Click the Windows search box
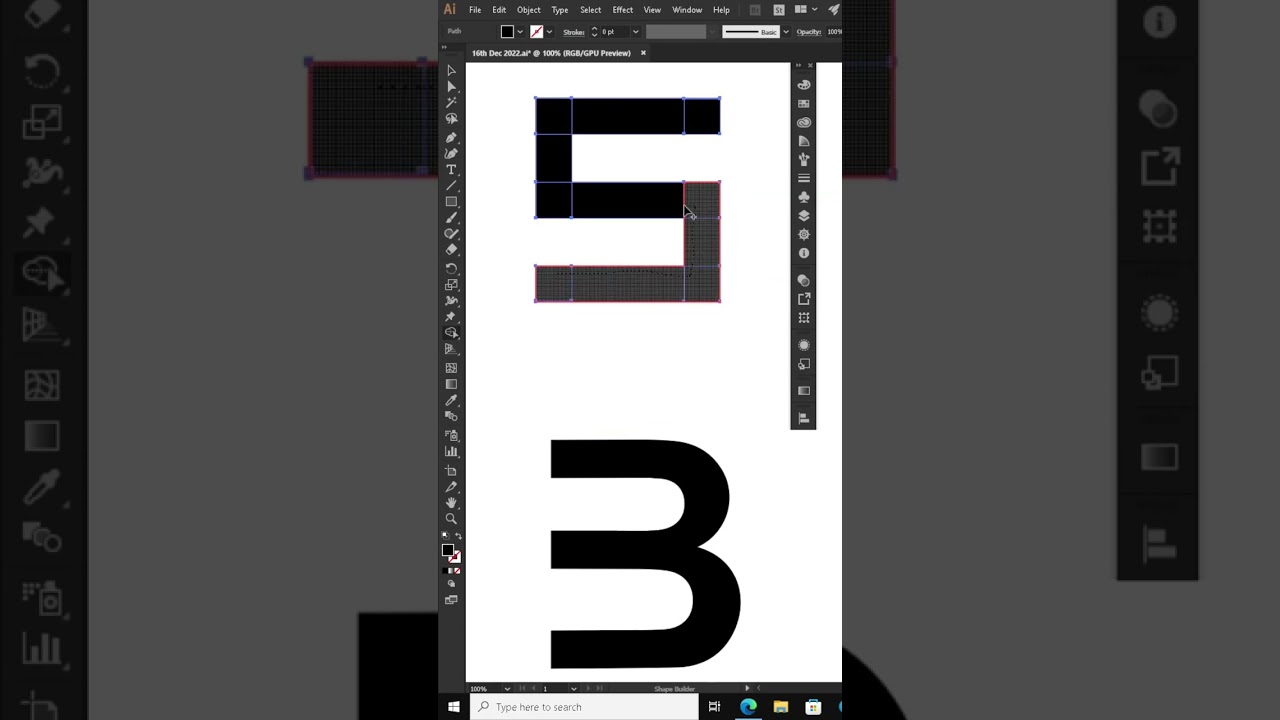This screenshot has width=1280, height=720. point(585,707)
